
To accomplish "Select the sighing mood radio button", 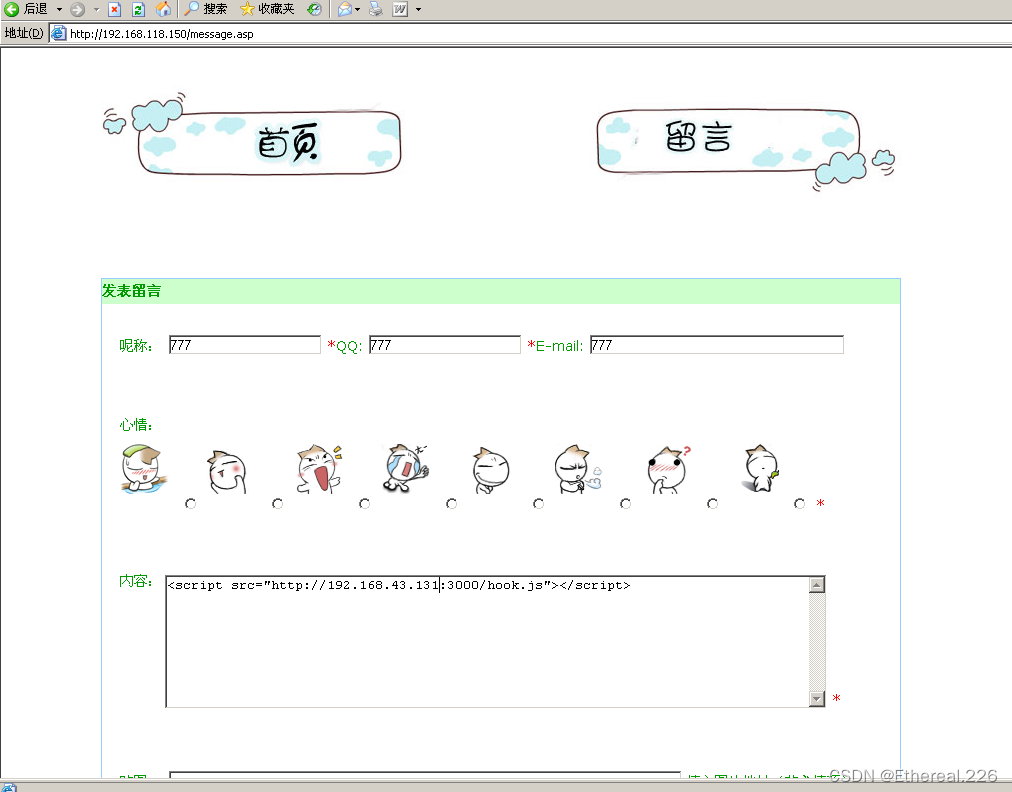I will point(625,503).
